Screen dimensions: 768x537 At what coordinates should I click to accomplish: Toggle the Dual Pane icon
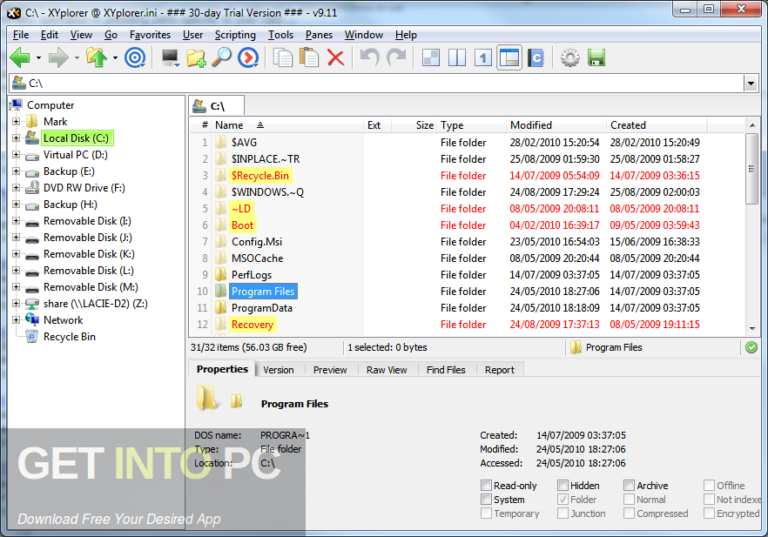(x=457, y=58)
